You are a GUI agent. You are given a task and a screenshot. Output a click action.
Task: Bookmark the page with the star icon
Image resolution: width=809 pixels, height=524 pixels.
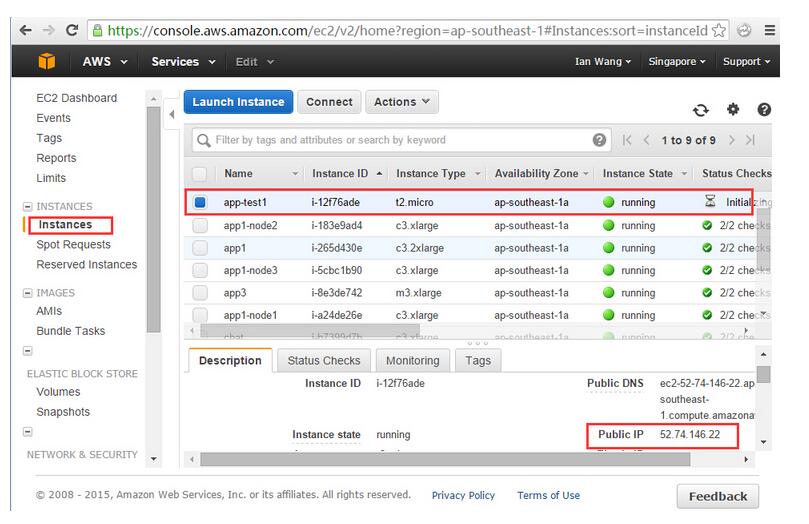(x=719, y=31)
